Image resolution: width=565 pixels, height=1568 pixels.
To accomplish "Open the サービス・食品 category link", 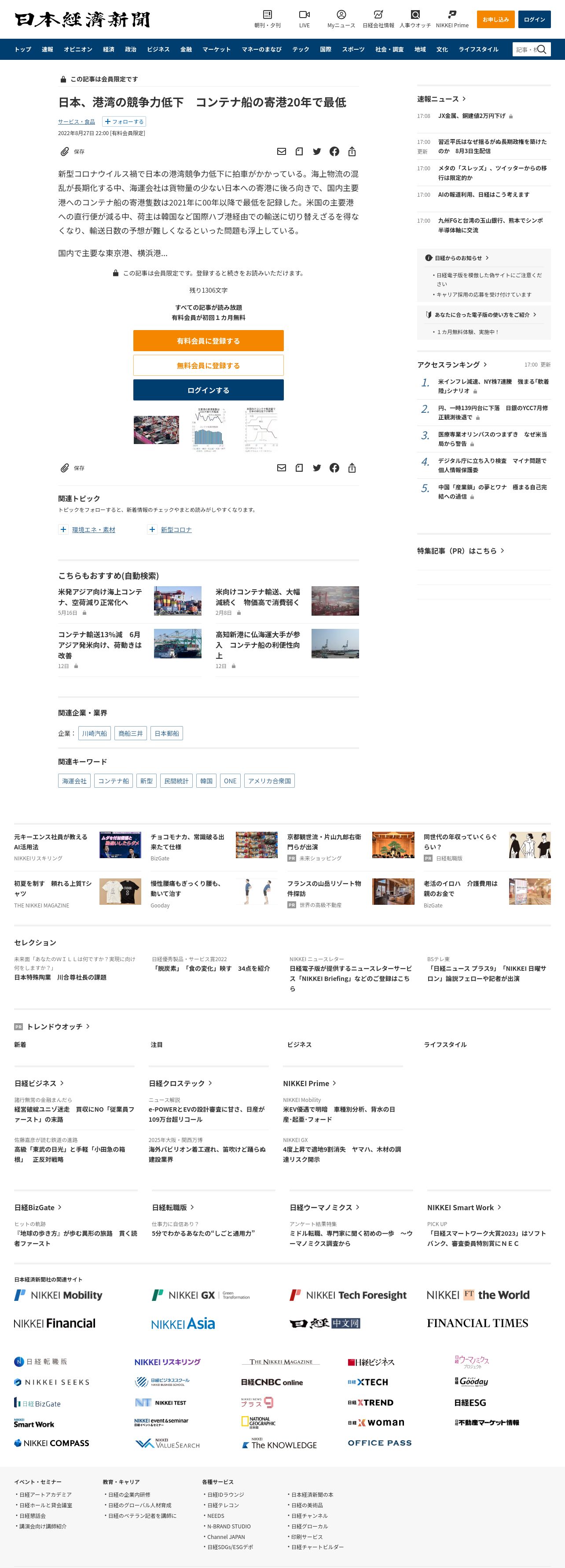I will pyautogui.click(x=77, y=122).
